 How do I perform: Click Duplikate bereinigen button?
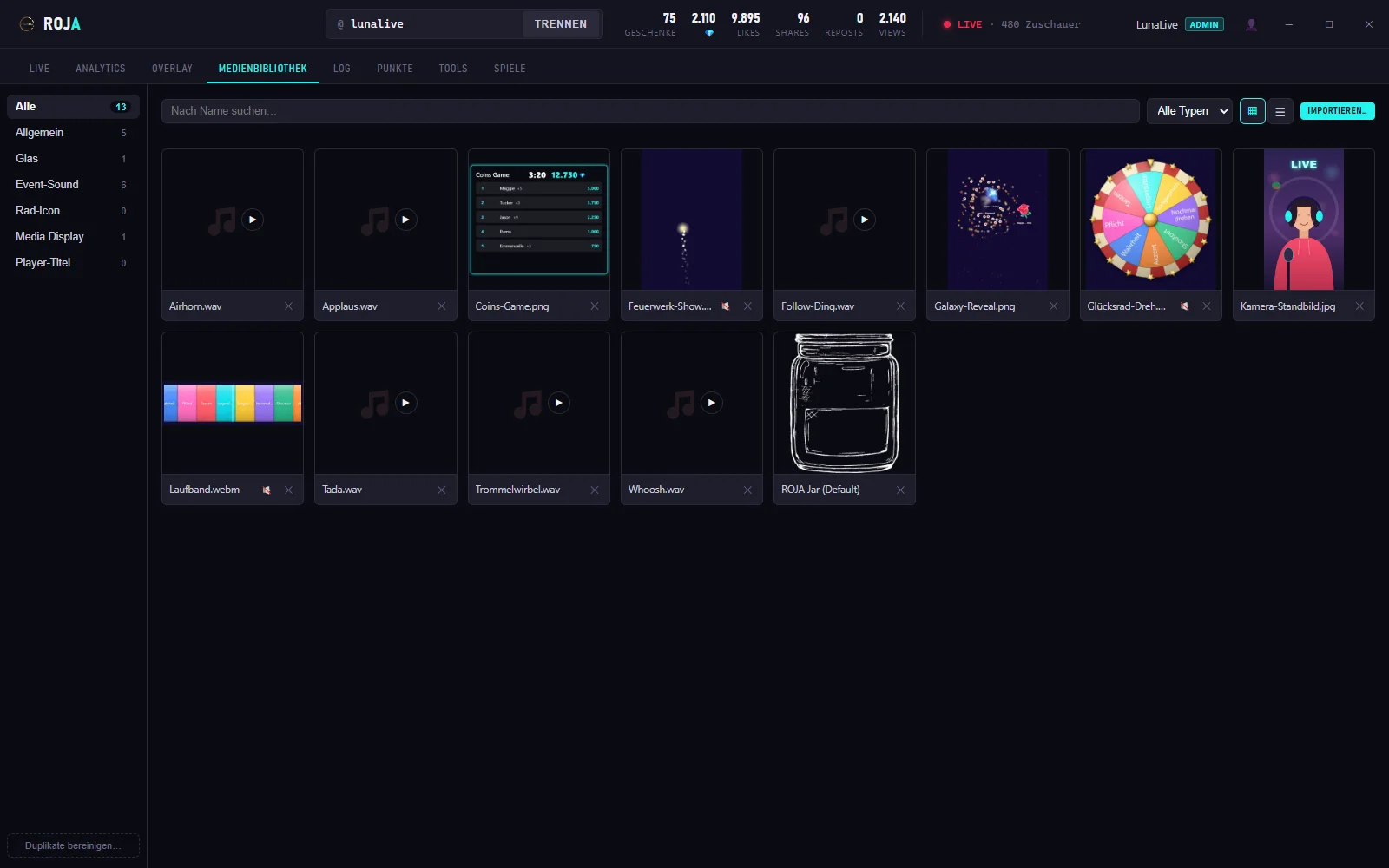(x=73, y=845)
